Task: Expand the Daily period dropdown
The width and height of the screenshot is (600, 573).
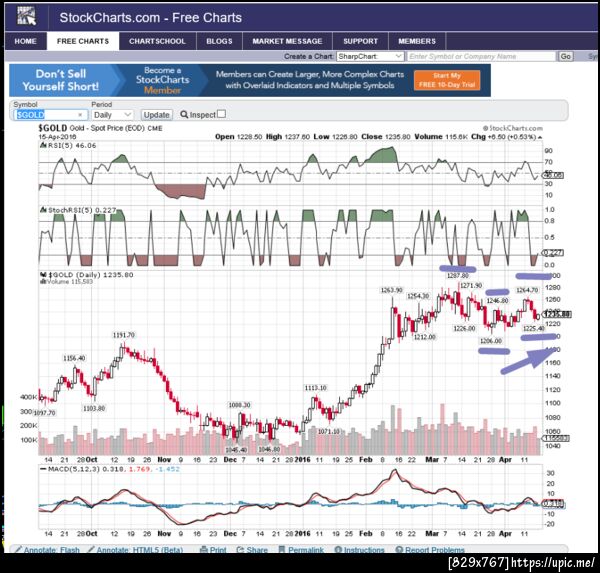Action: coord(112,115)
